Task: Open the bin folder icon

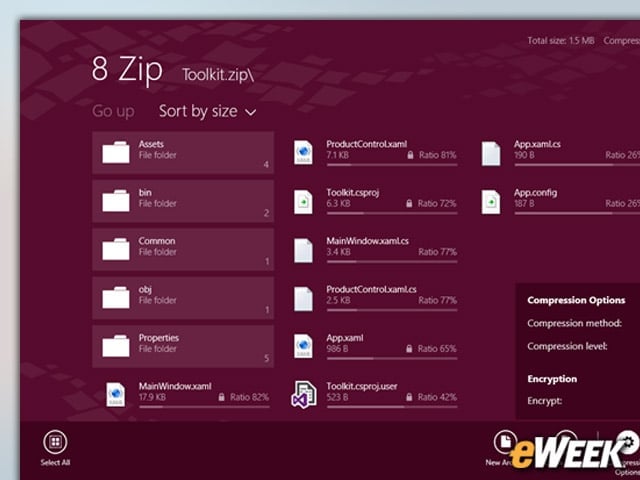Action: pyautogui.click(x=116, y=201)
